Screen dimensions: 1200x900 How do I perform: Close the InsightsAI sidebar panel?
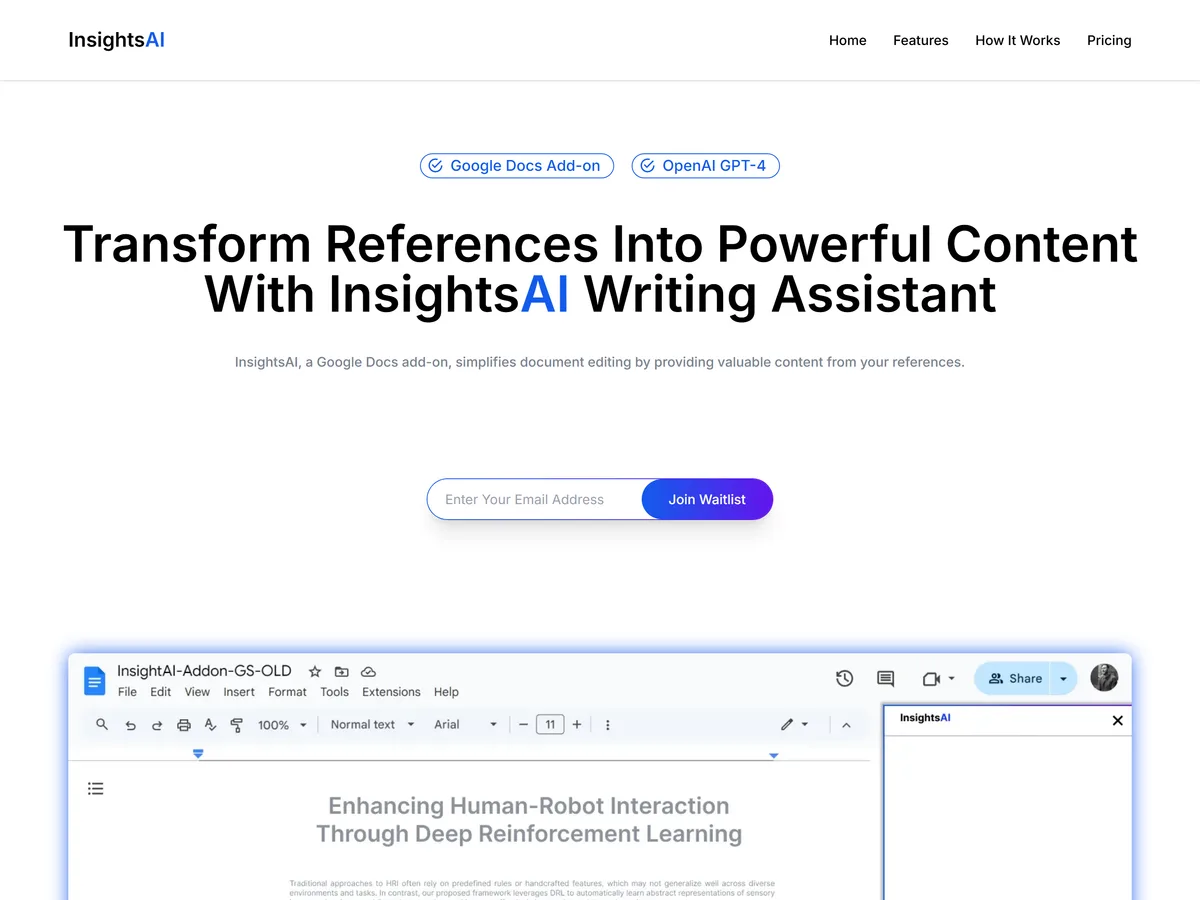pos(1118,720)
